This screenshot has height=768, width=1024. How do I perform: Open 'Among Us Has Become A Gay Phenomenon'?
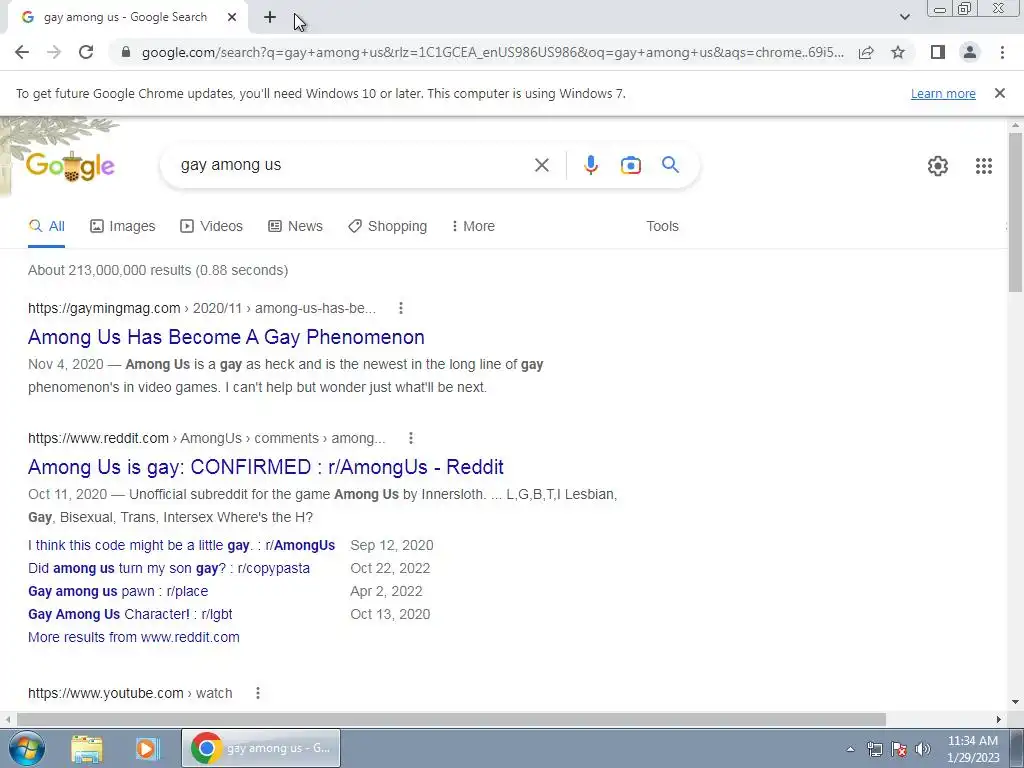[226, 337]
